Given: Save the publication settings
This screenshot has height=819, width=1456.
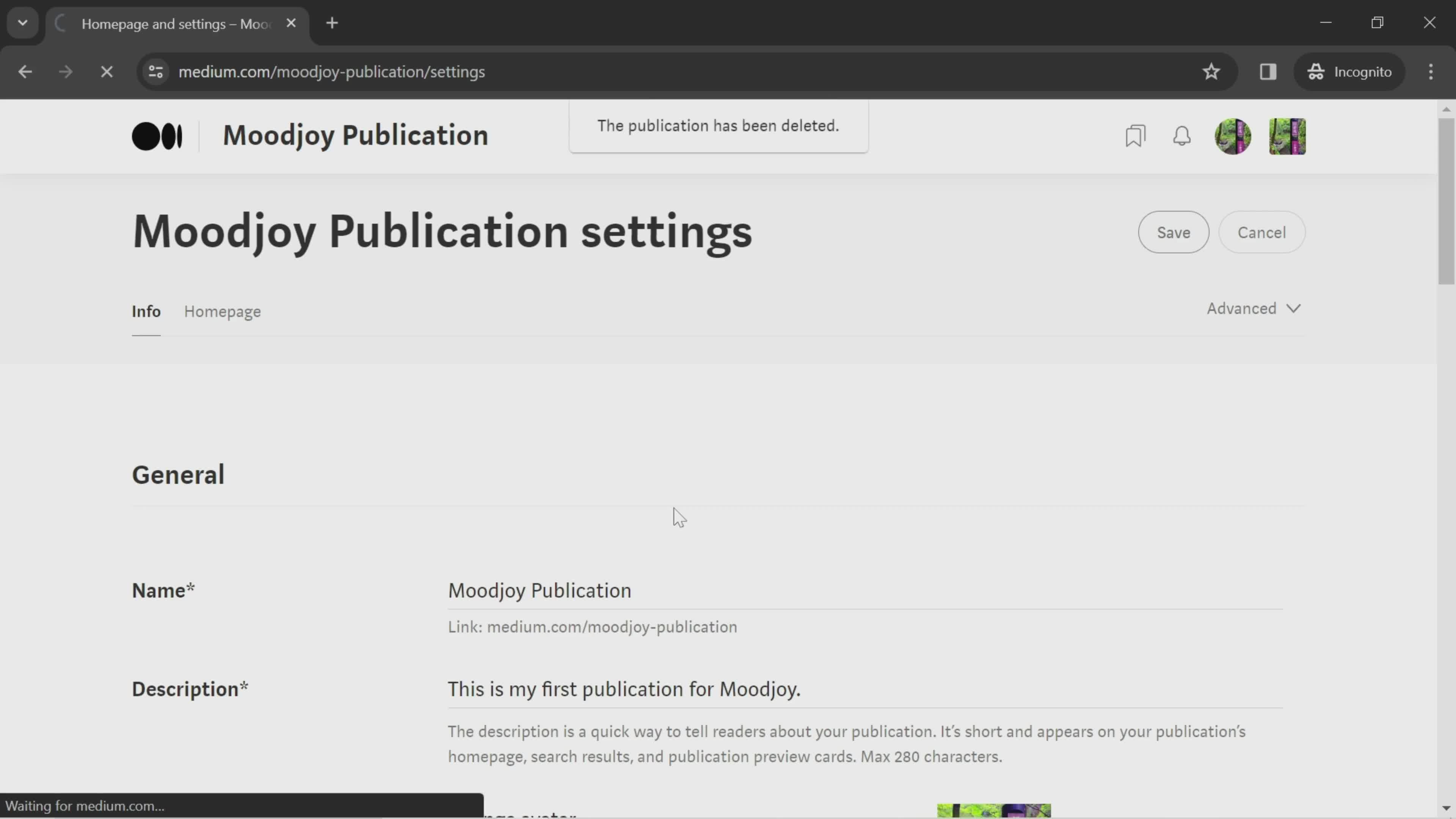Looking at the screenshot, I should point(1173,232).
